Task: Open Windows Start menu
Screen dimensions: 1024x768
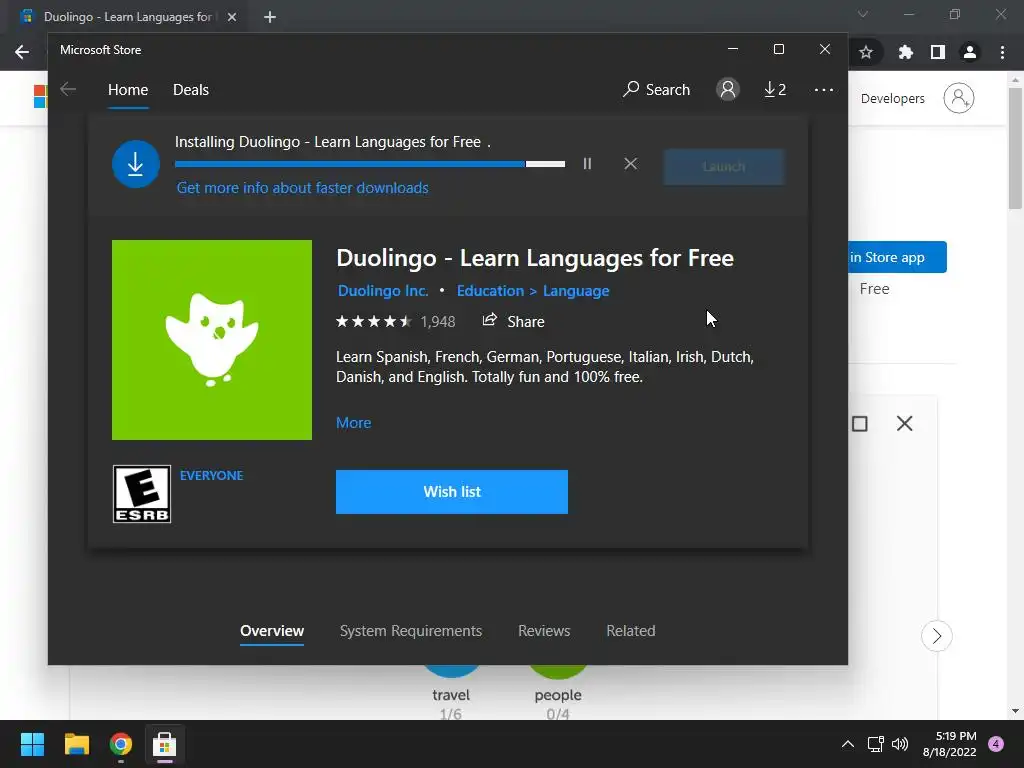Action: coord(32,744)
